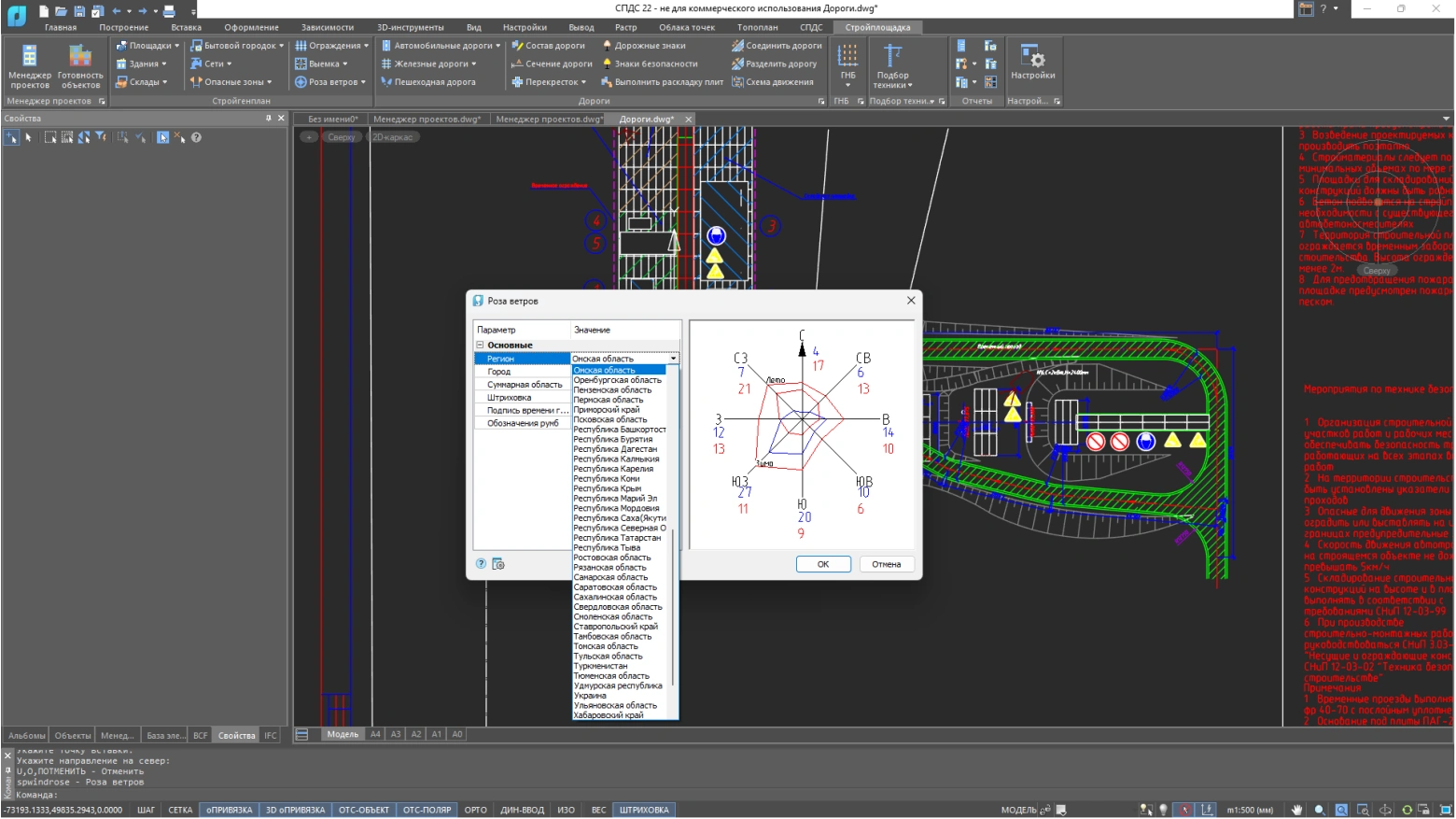
Task: Select Республика Крым from region list
Action: 607,488
